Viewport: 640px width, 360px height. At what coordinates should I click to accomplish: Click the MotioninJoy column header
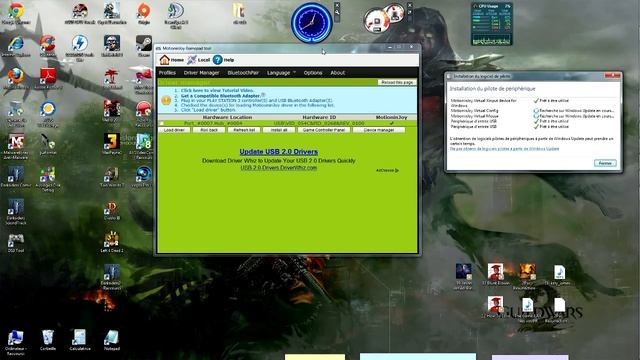click(x=391, y=117)
